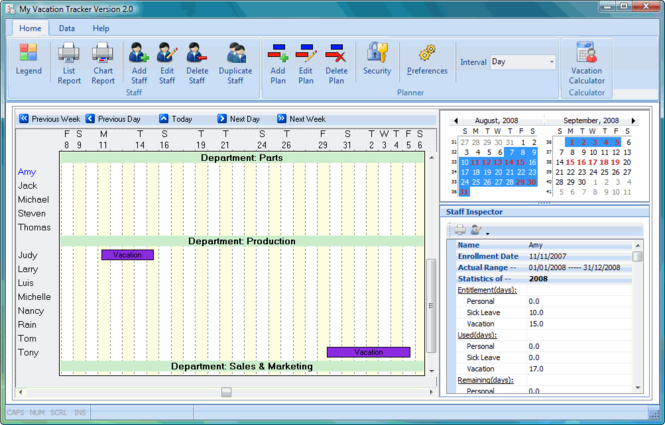Go to Previous Week
The image size is (665, 425).
(x=50, y=119)
